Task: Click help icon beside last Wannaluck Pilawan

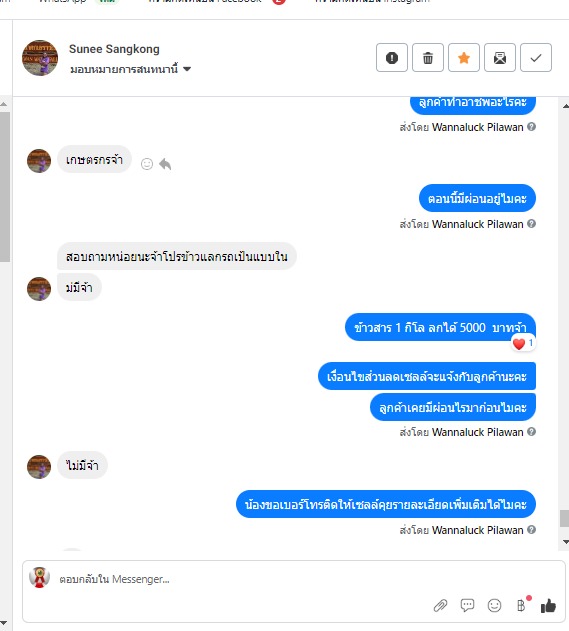Action: 531,530
